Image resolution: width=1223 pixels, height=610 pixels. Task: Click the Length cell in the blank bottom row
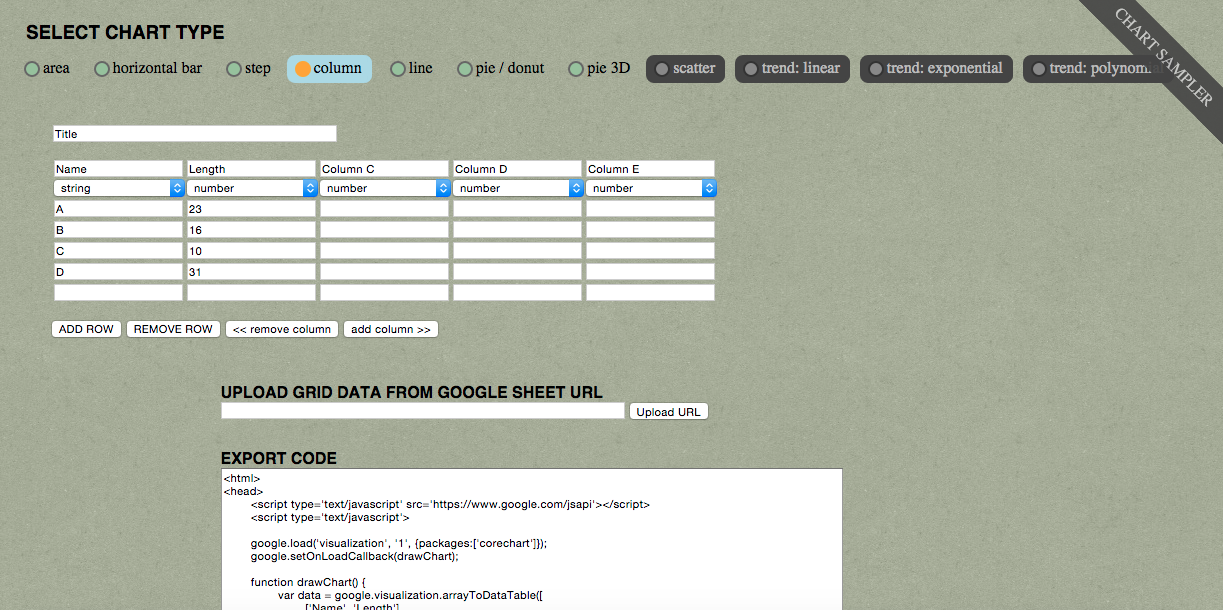[x=252, y=293]
